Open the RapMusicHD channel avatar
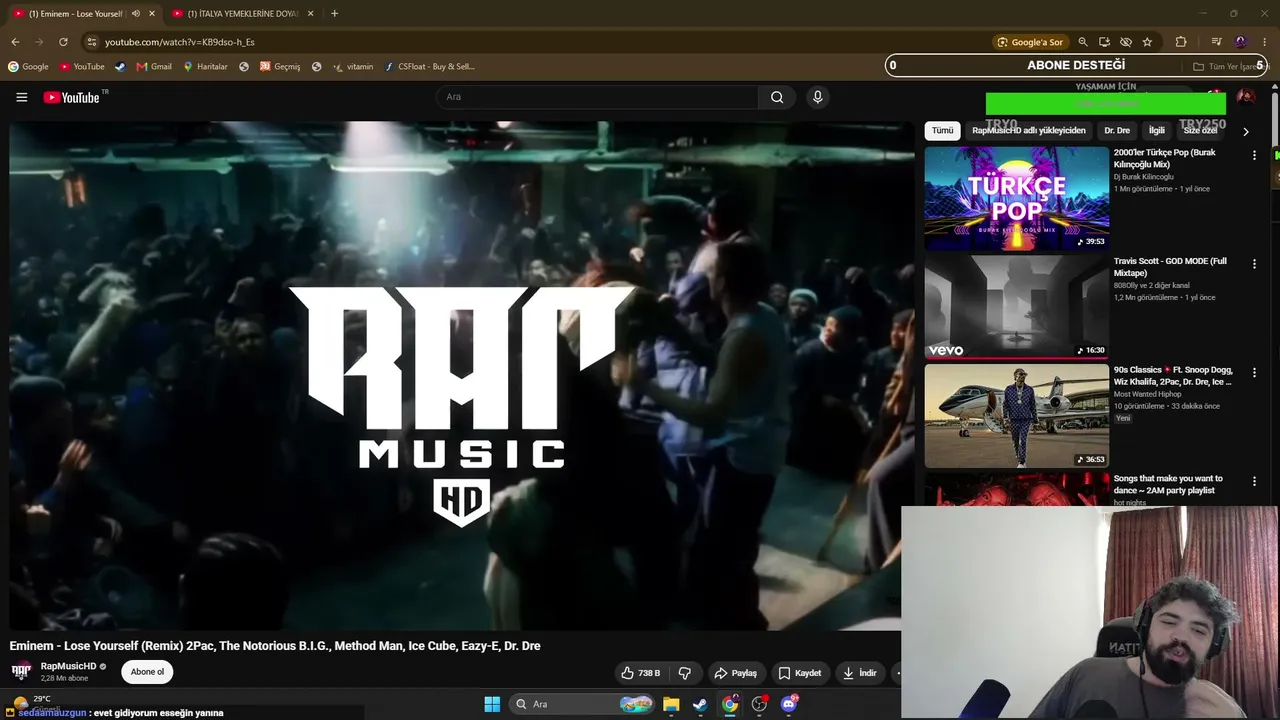The image size is (1280, 720). click(x=21, y=672)
